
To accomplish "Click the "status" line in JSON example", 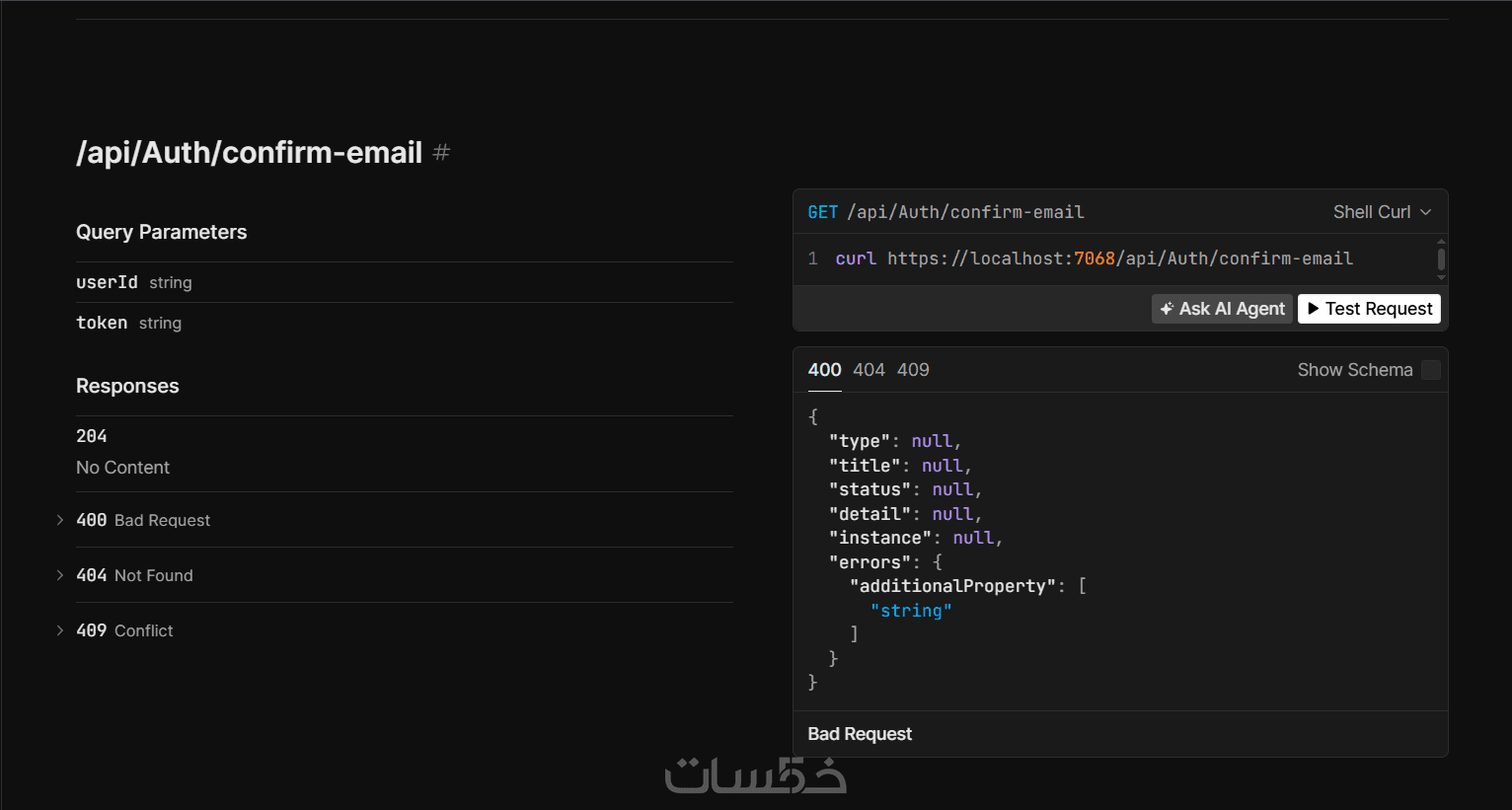I will 905,489.
